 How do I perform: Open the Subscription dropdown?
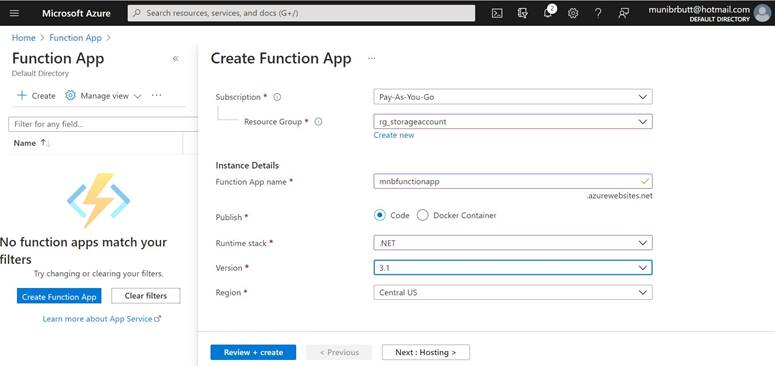[513, 97]
